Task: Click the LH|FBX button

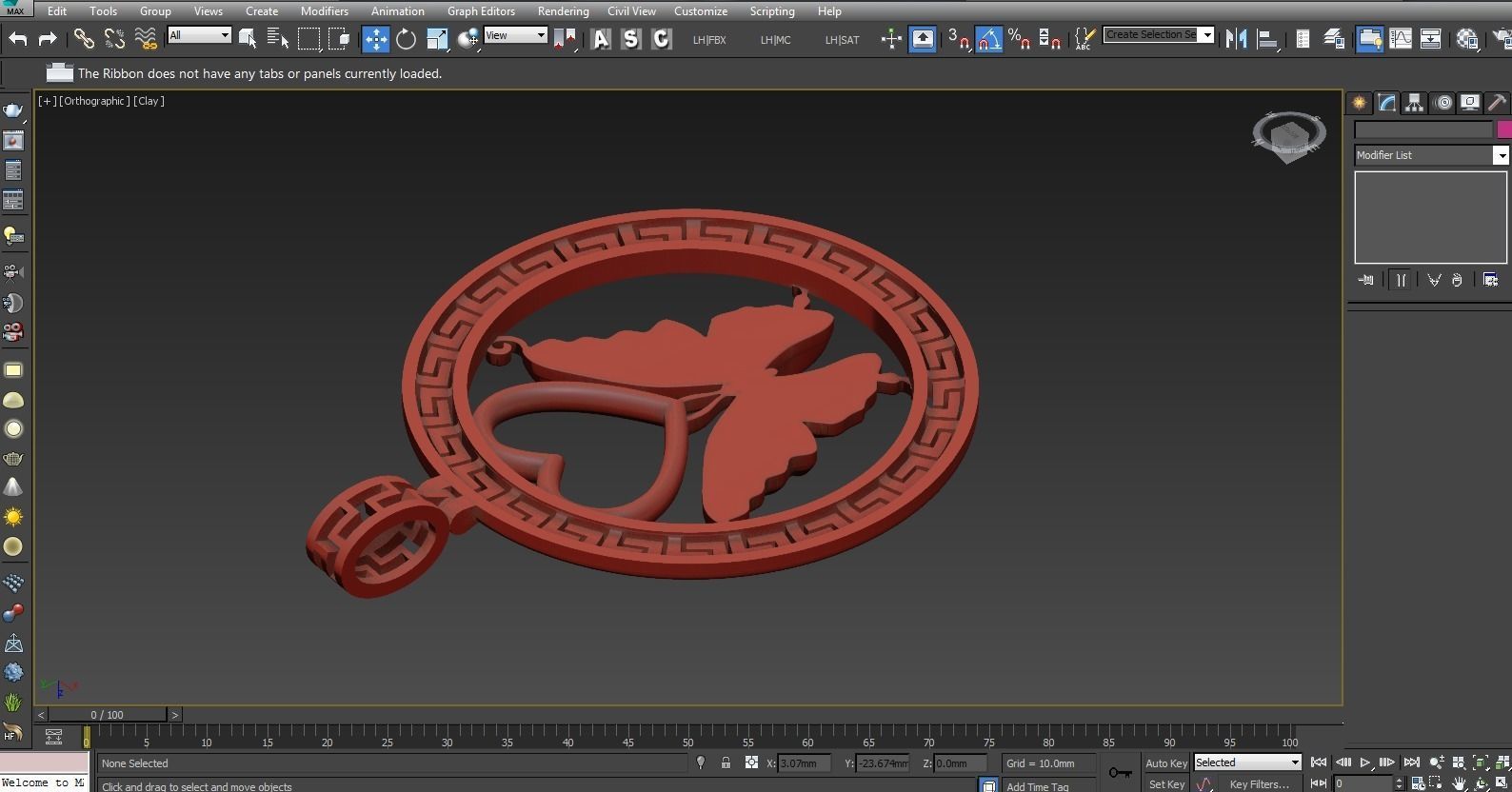Action: point(709,40)
